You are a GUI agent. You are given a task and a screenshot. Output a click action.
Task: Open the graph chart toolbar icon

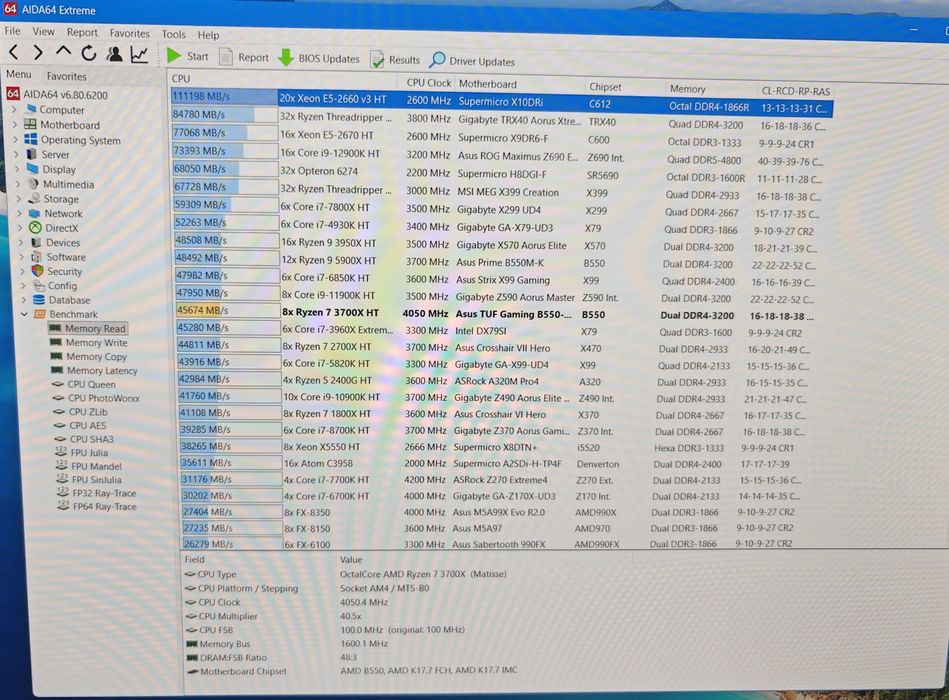139,55
